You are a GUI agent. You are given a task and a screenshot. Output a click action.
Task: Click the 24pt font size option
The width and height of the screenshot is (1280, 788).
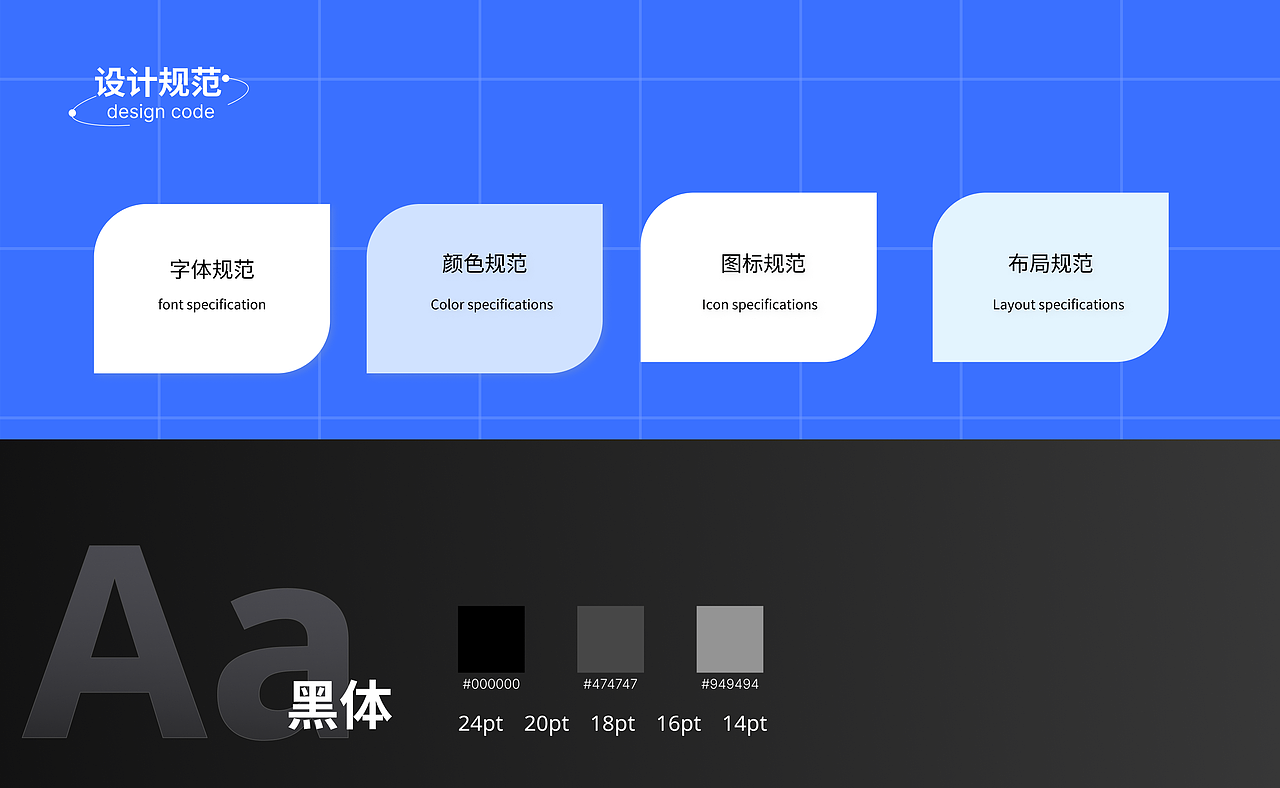pos(480,723)
